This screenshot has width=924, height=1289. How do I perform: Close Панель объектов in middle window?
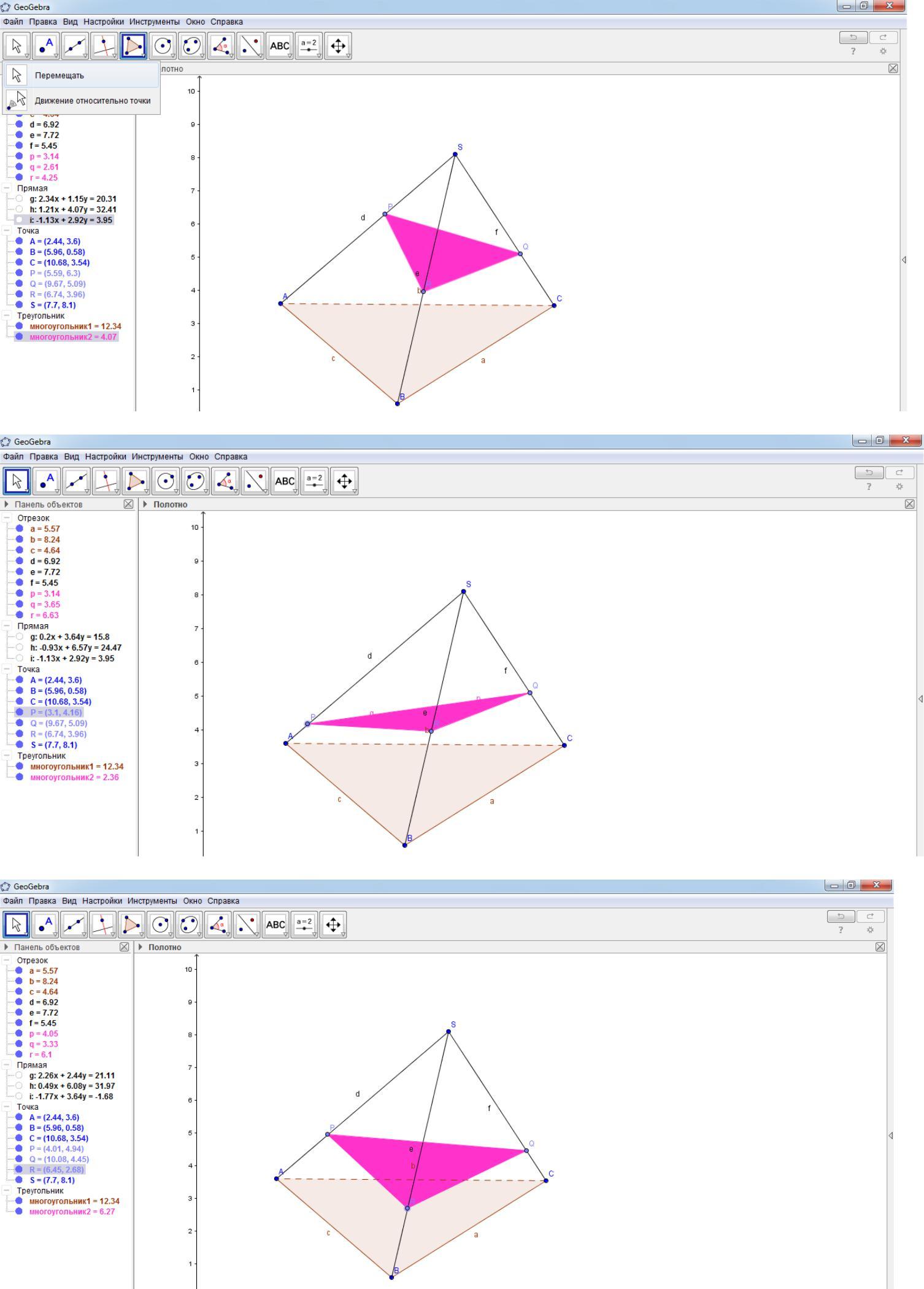pos(128,505)
